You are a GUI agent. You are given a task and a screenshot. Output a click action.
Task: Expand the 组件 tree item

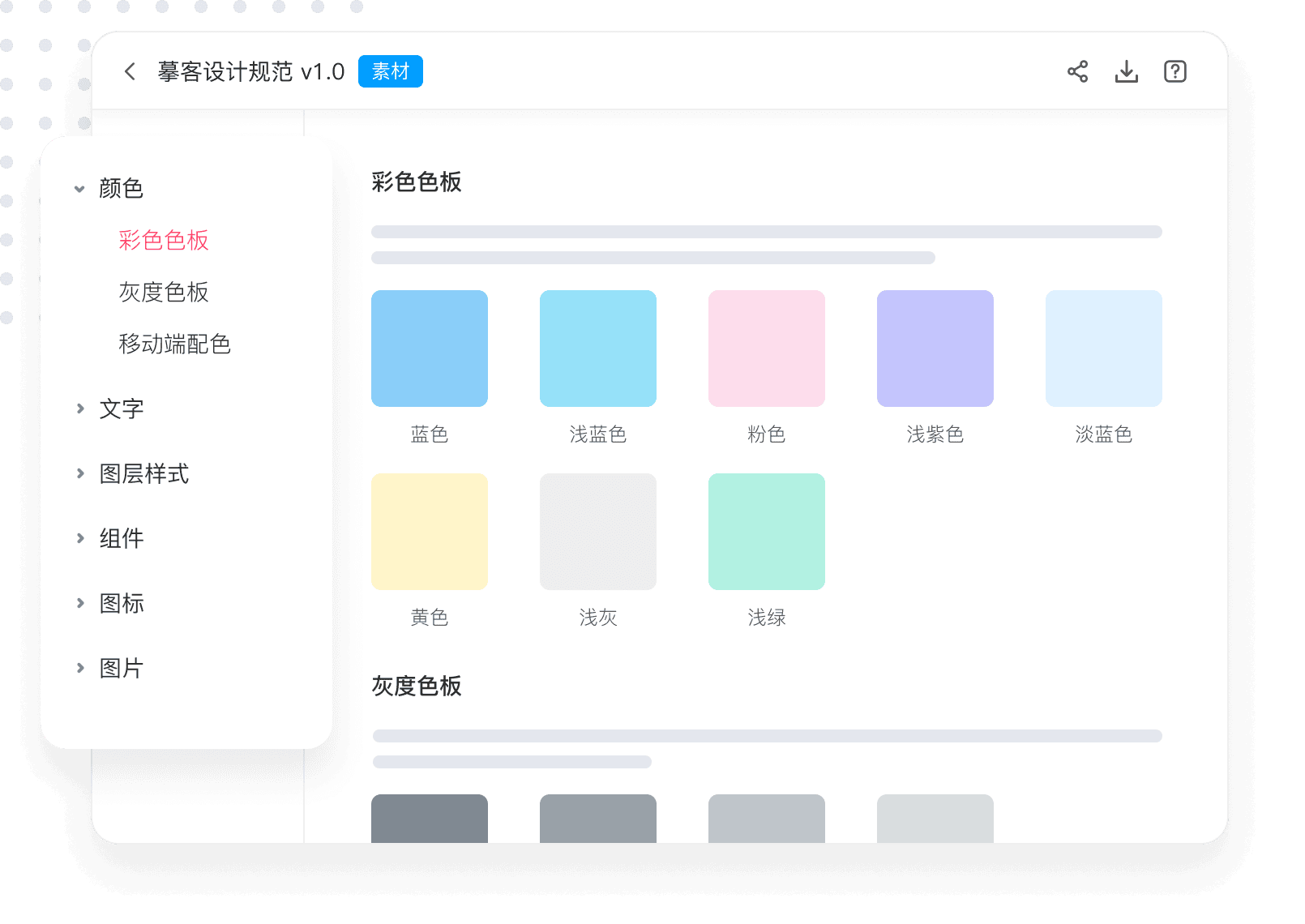tap(80, 538)
